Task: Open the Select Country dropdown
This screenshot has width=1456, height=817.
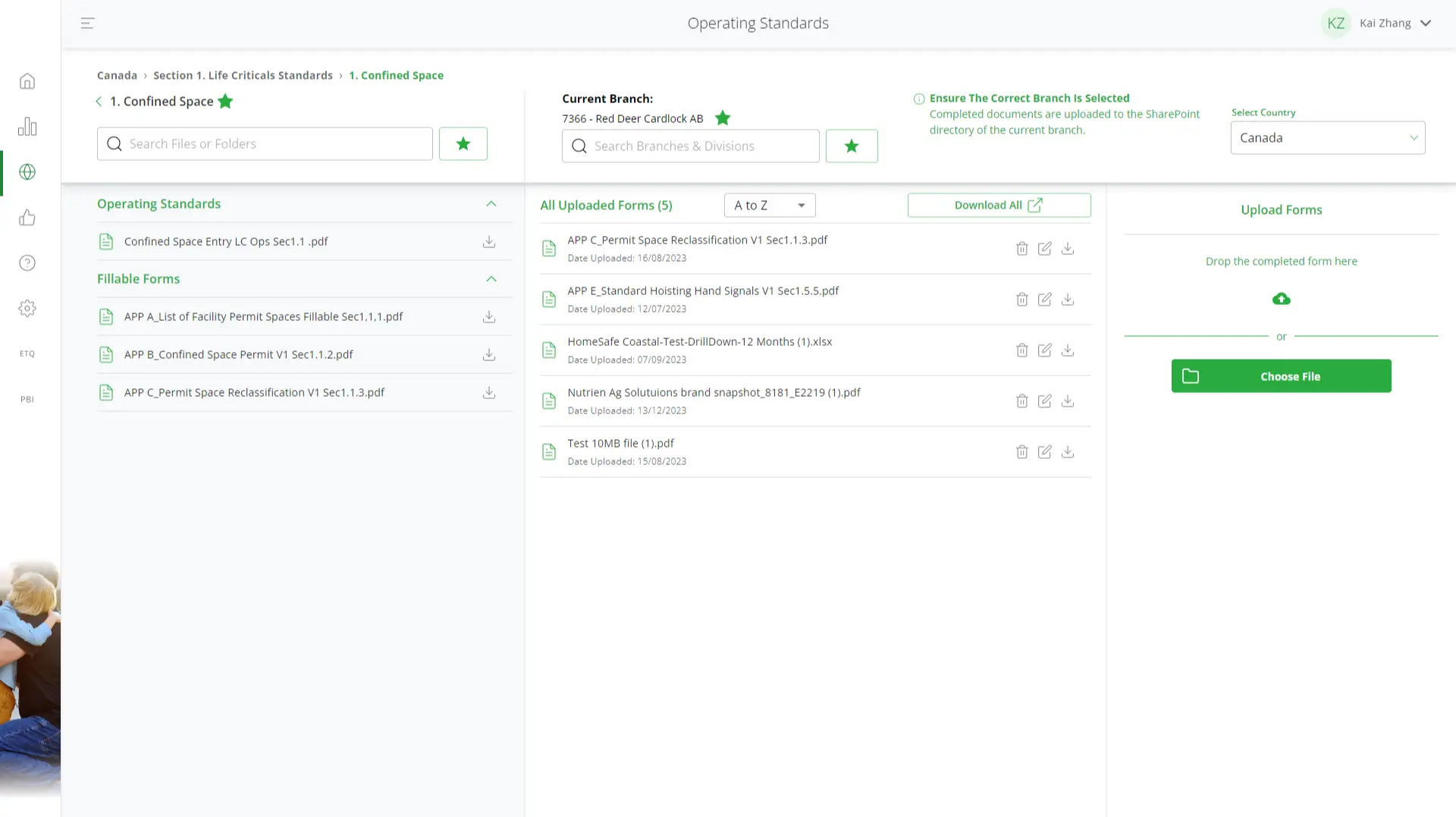Action: [x=1327, y=138]
